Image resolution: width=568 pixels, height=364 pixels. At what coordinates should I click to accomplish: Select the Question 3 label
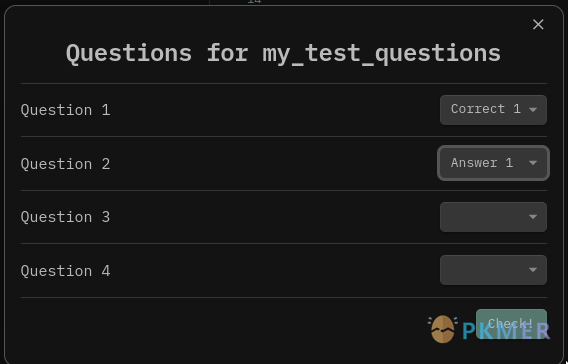click(65, 217)
